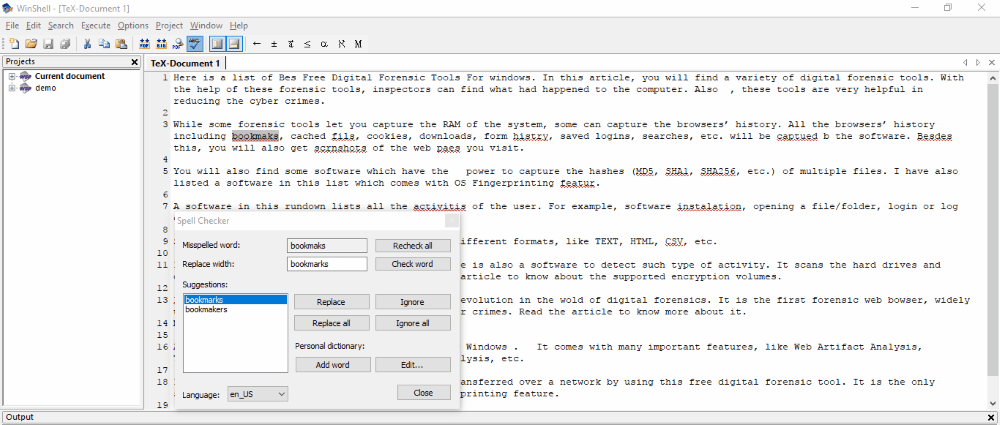This screenshot has height=425, width=1000.
Task: Expand the demo project tree node
Action: pyautogui.click(x=11, y=88)
